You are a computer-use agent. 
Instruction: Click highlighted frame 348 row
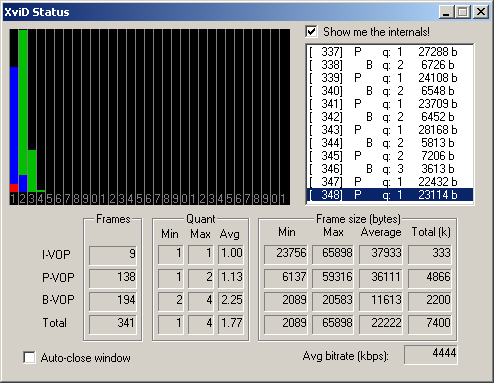click(389, 195)
